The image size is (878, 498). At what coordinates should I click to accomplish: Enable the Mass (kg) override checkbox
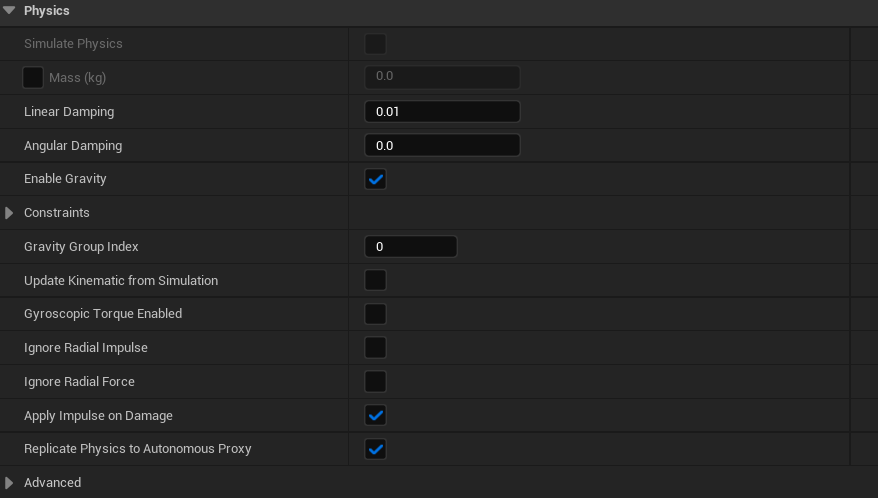point(33,78)
